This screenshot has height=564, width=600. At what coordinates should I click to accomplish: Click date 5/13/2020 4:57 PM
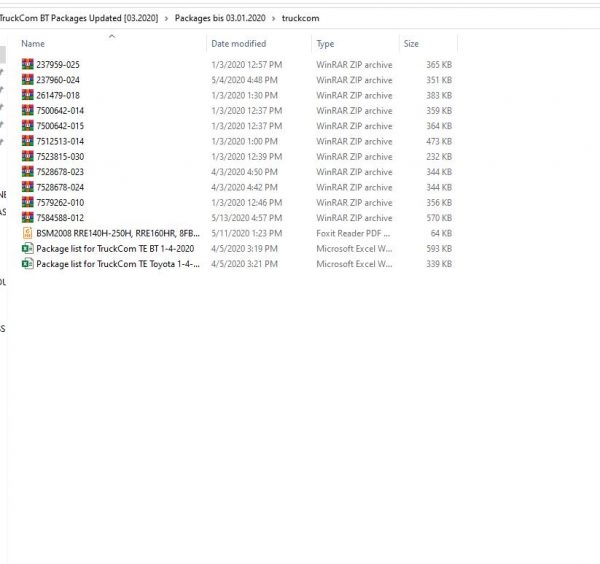coord(247,218)
